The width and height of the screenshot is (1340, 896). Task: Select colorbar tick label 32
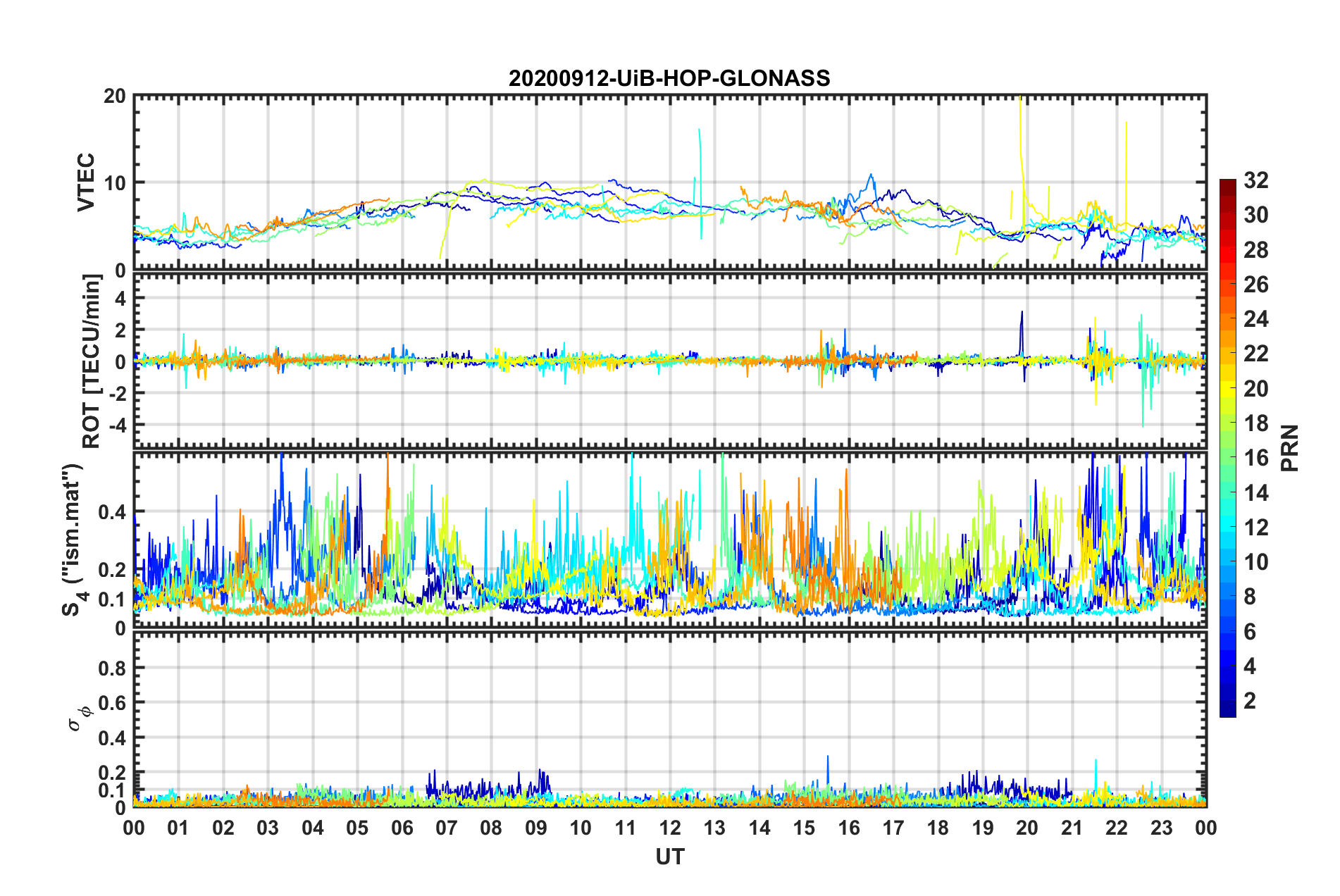[1255, 180]
